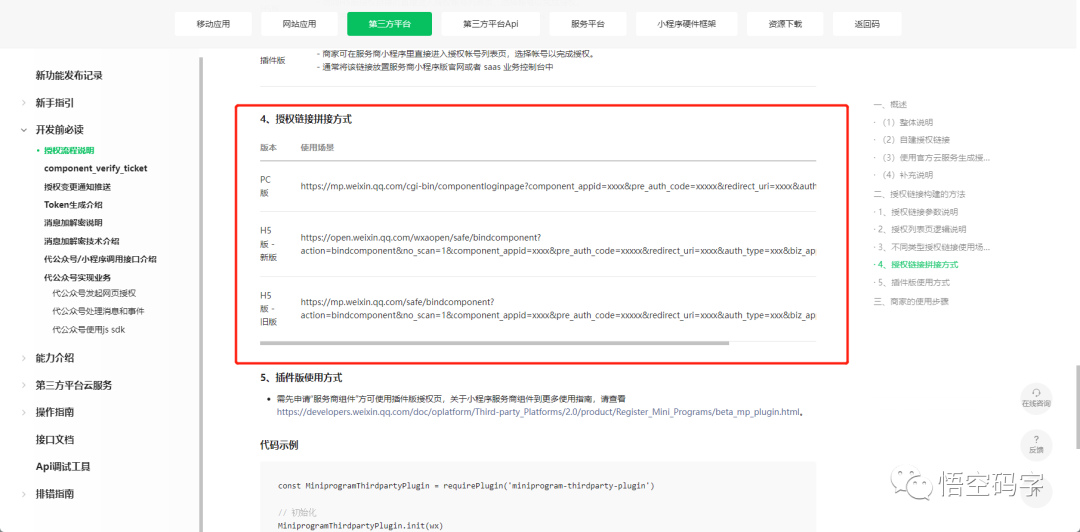Jump to 1、授权链接参数说明 in outline
1080x532 pixels.
[917, 212]
